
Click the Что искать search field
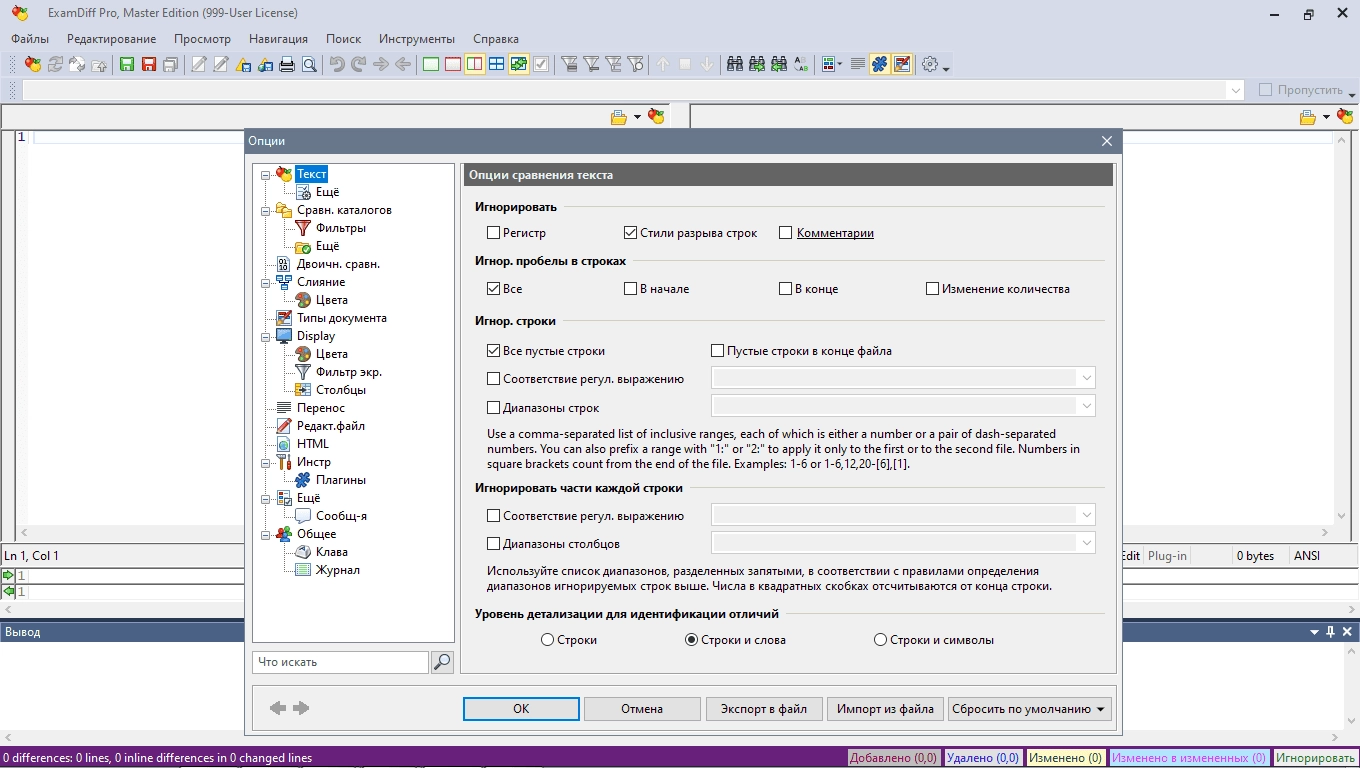(341, 662)
